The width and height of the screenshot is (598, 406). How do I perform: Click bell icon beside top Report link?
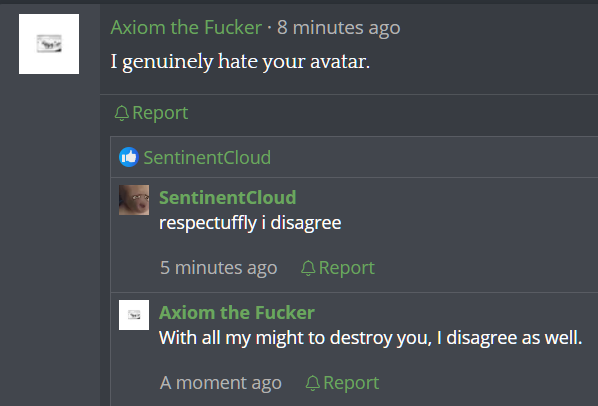click(122, 113)
